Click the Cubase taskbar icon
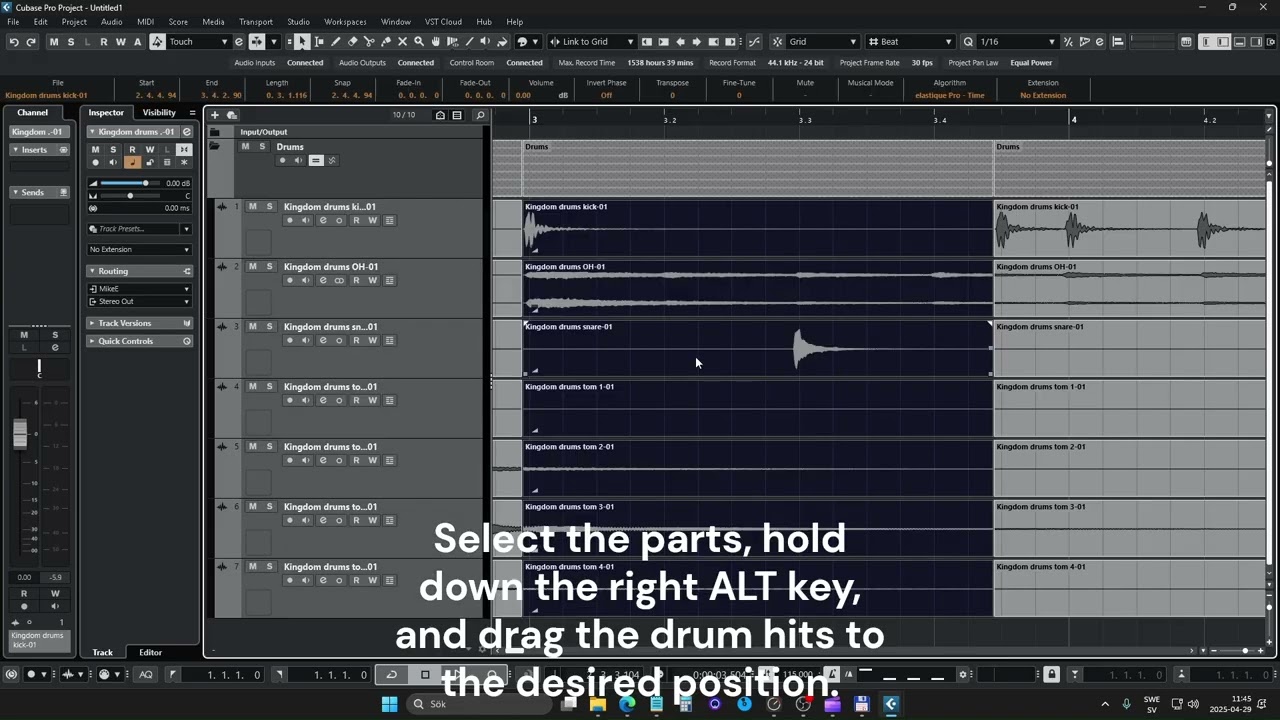1280x720 pixels. point(891,704)
